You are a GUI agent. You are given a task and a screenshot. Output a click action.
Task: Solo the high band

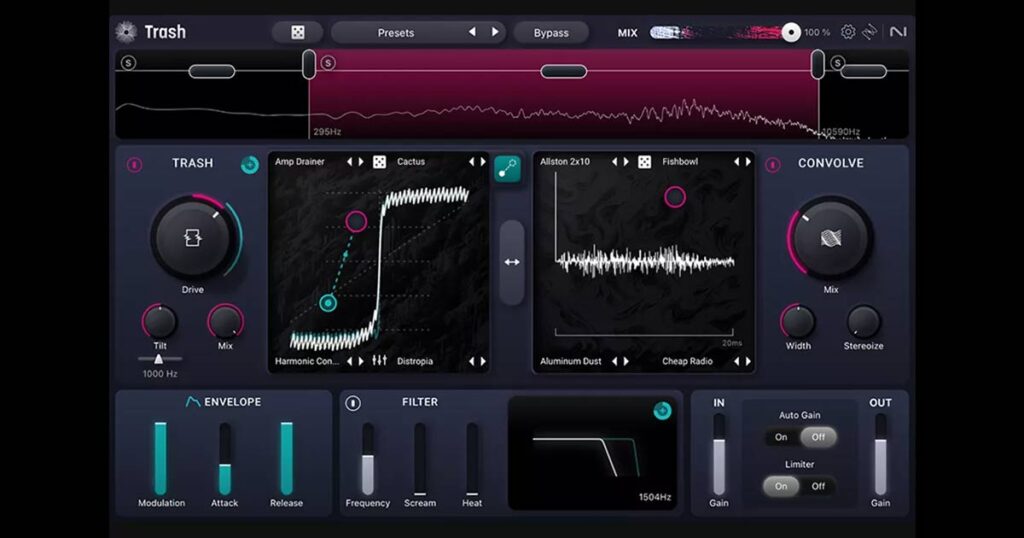coord(838,63)
